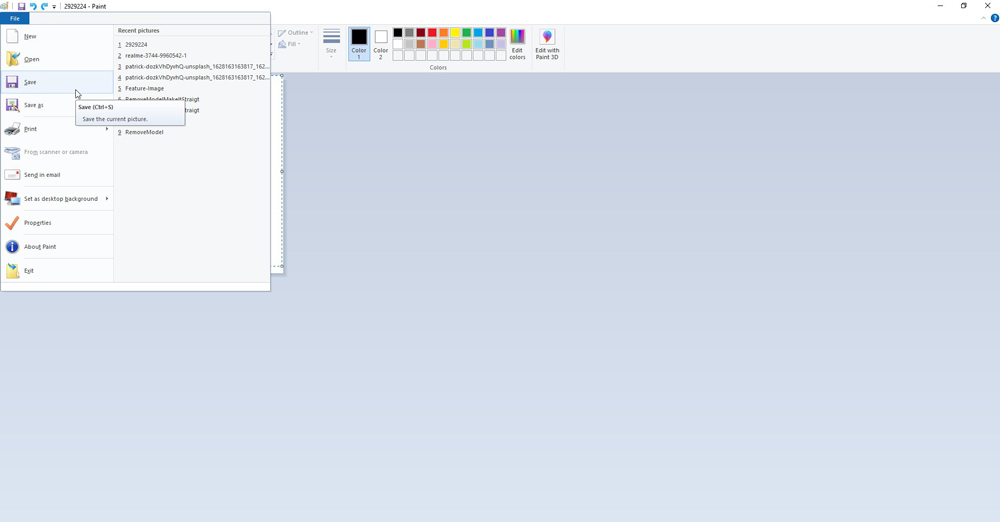Pick the blue-gray palette swatch

click(x=490, y=44)
